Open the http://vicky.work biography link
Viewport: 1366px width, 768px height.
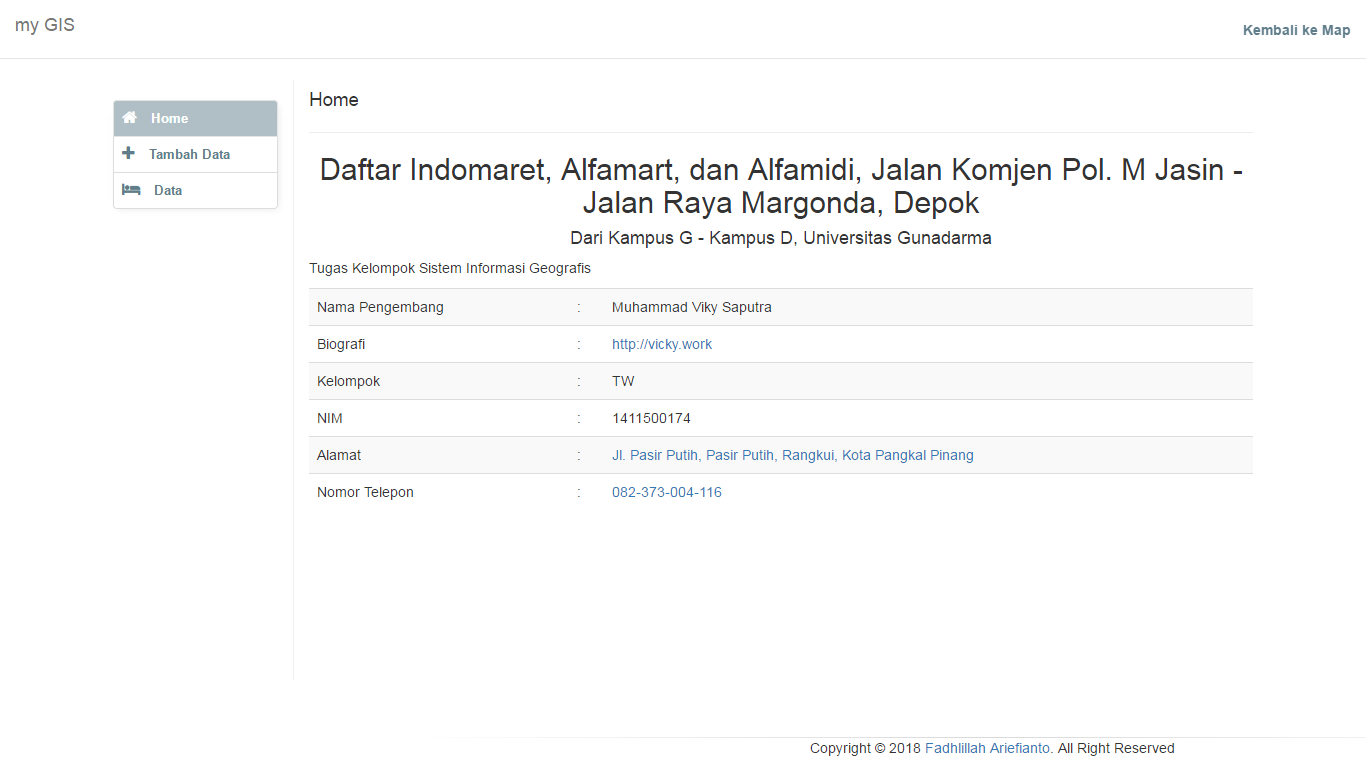pyautogui.click(x=662, y=344)
